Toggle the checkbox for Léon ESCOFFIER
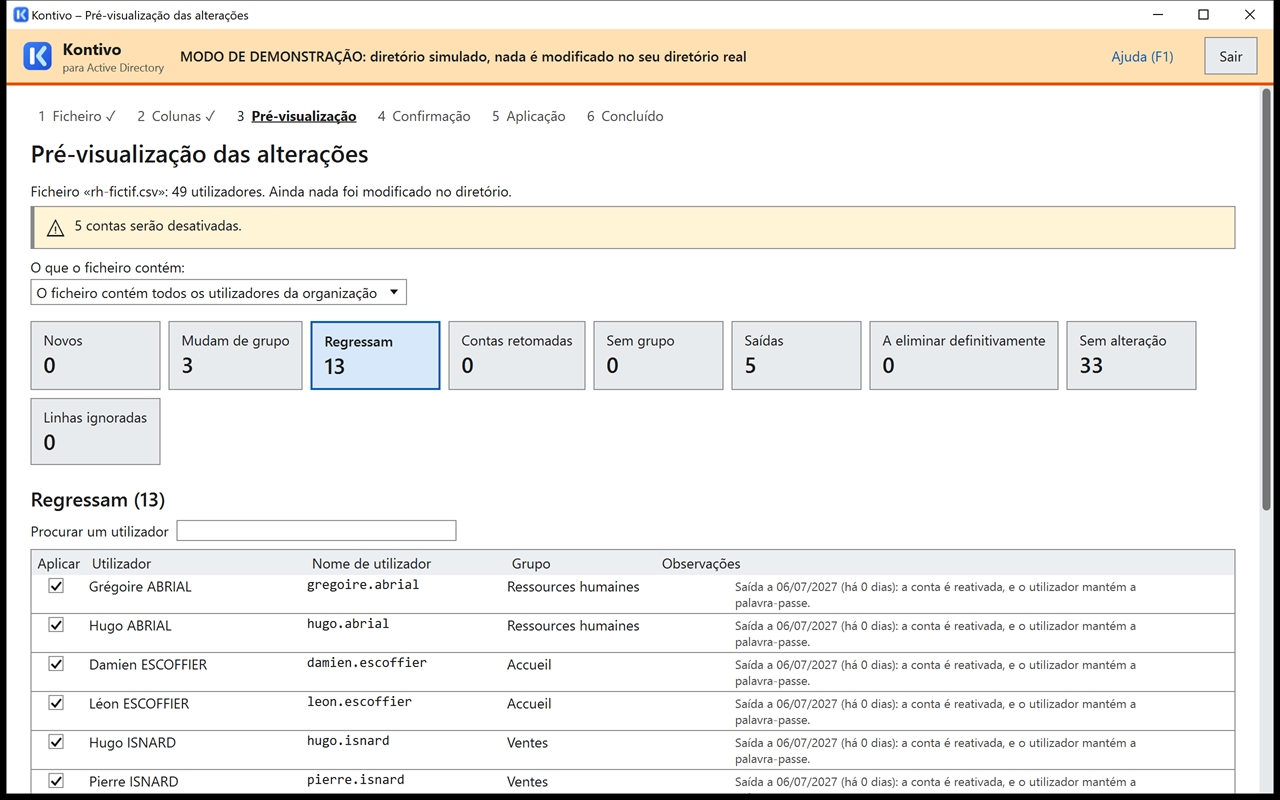This screenshot has width=1280, height=800. 56,703
